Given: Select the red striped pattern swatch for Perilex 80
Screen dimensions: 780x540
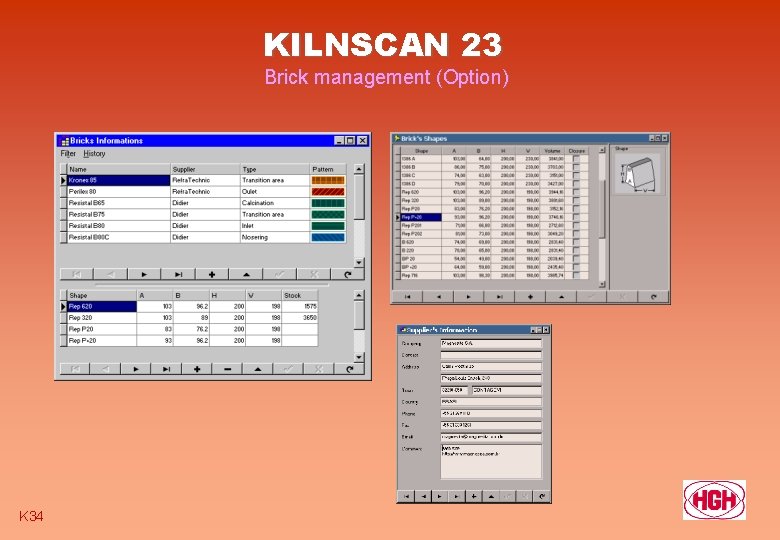Looking at the screenshot, I should pos(328,191).
